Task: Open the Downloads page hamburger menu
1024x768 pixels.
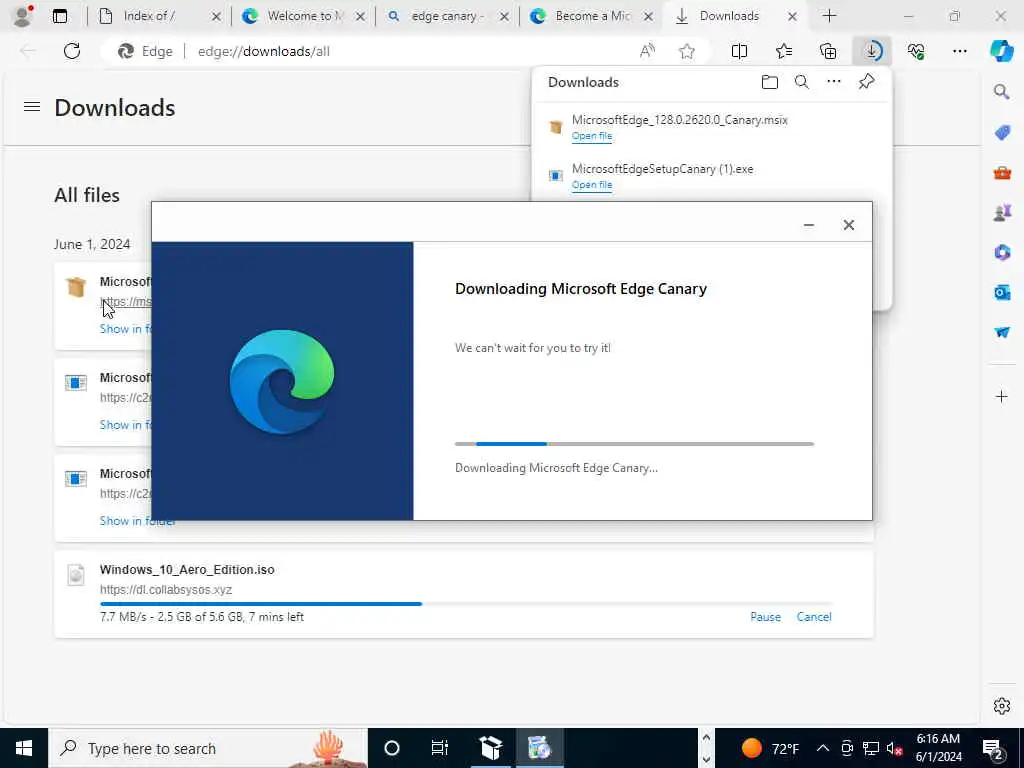Action: coord(32,106)
